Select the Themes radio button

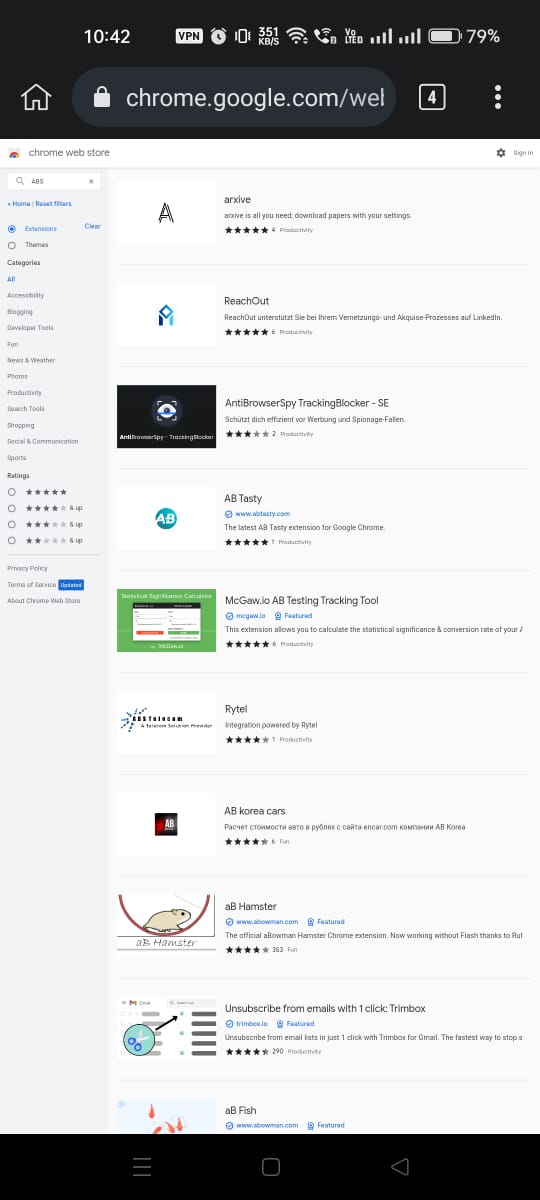coord(12,245)
